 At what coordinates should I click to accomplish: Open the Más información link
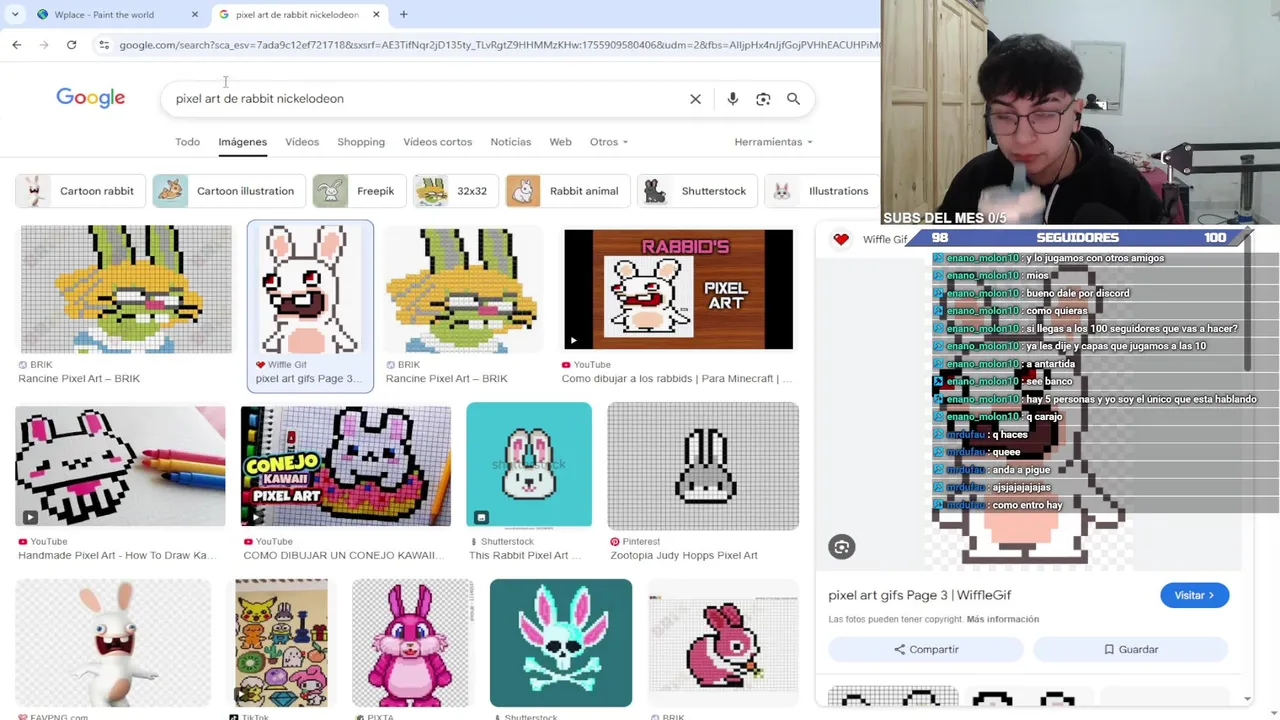[1002, 619]
